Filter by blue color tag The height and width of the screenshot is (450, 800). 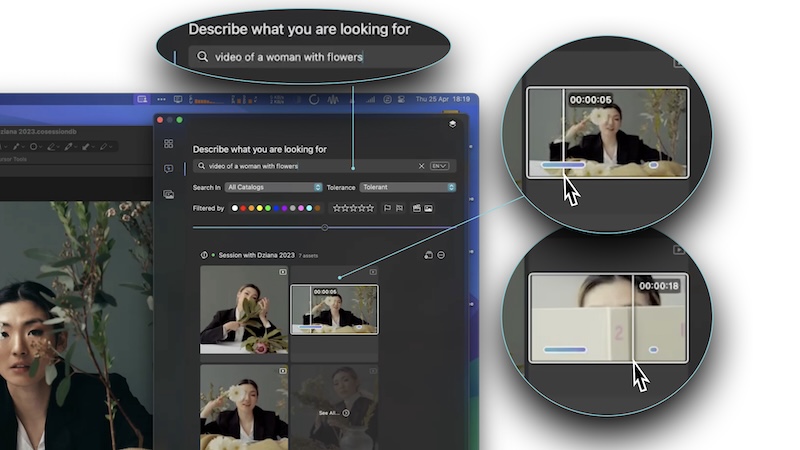click(x=276, y=208)
